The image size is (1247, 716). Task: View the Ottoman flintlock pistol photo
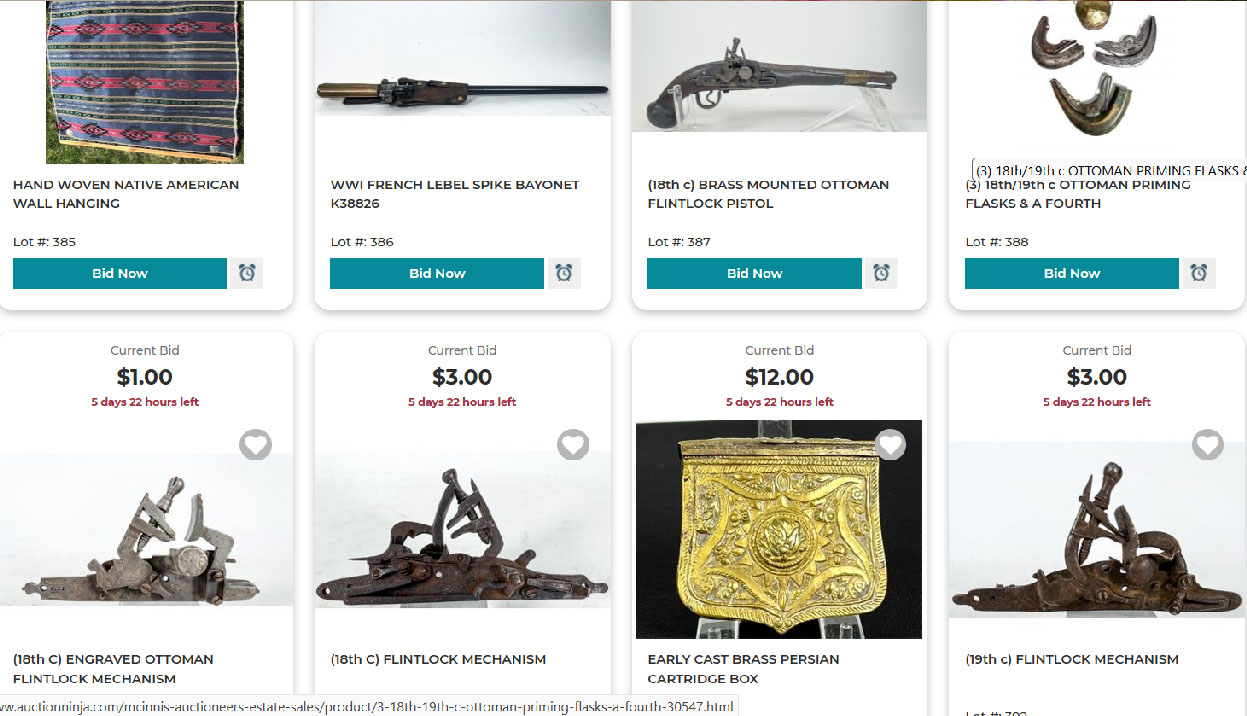[x=779, y=66]
